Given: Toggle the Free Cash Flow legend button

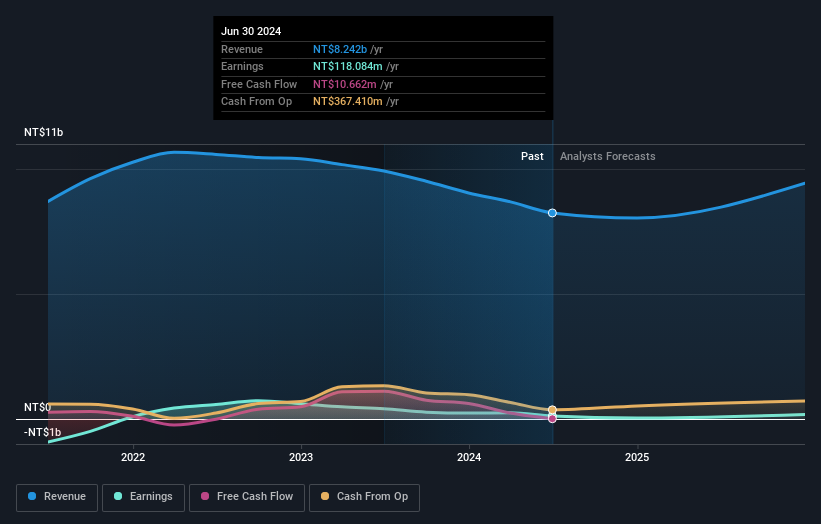Looking at the screenshot, I should [x=247, y=497].
